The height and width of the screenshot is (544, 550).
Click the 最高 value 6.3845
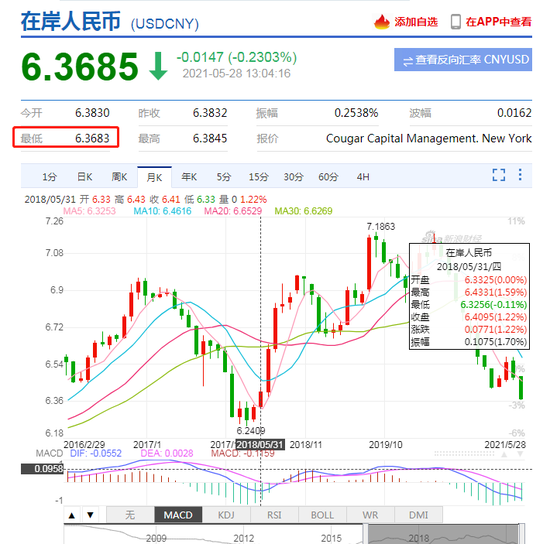(210, 139)
